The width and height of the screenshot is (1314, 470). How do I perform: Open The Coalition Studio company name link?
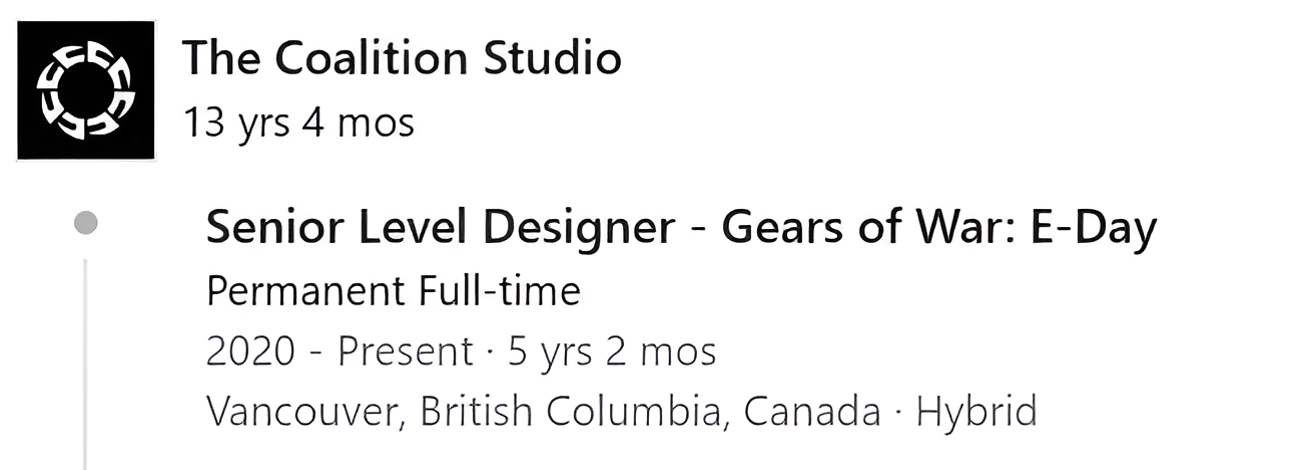click(x=402, y=58)
